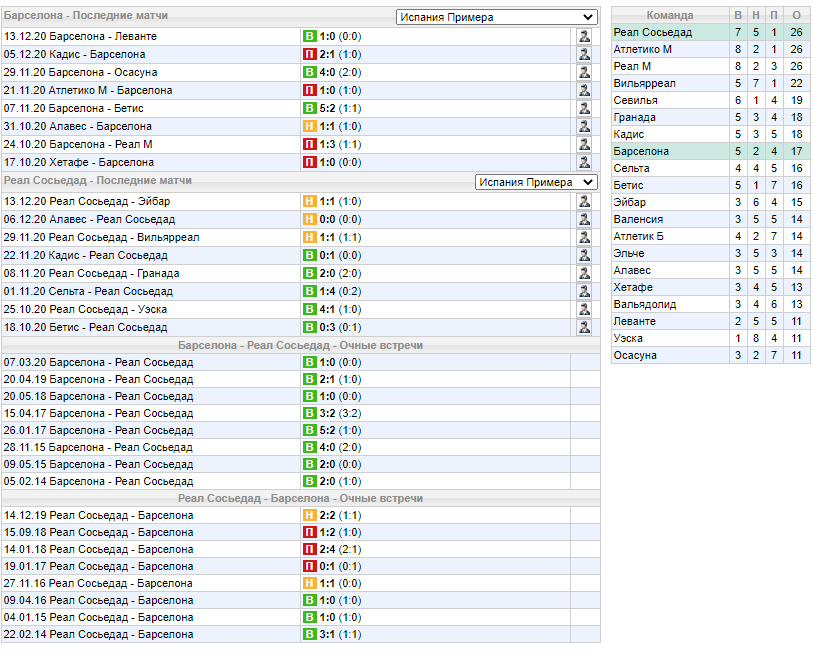The width and height of the screenshot is (815, 660).
Task: Open the lineup icon for Реал Сосьедад - Эйбар match
Action: pos(584,201)
